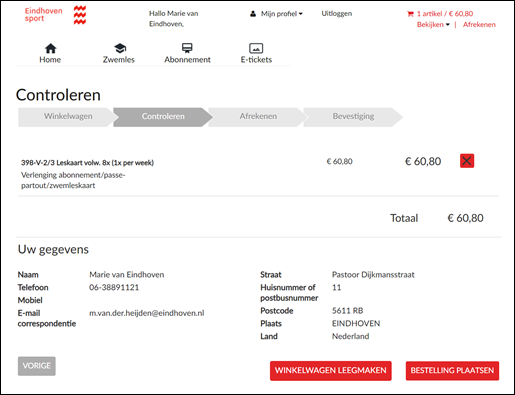Select the Abonnement icon in navigation
515x395 pixels.
187,48
